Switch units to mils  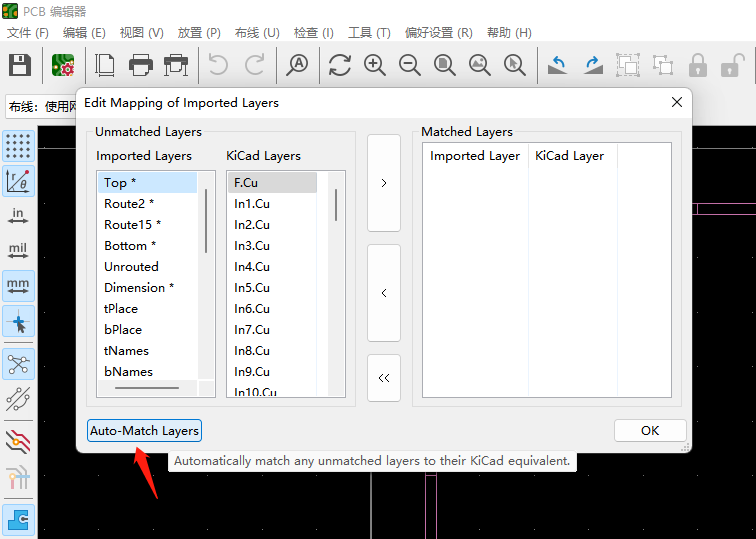pyautogui.click(x=18, y=251)
